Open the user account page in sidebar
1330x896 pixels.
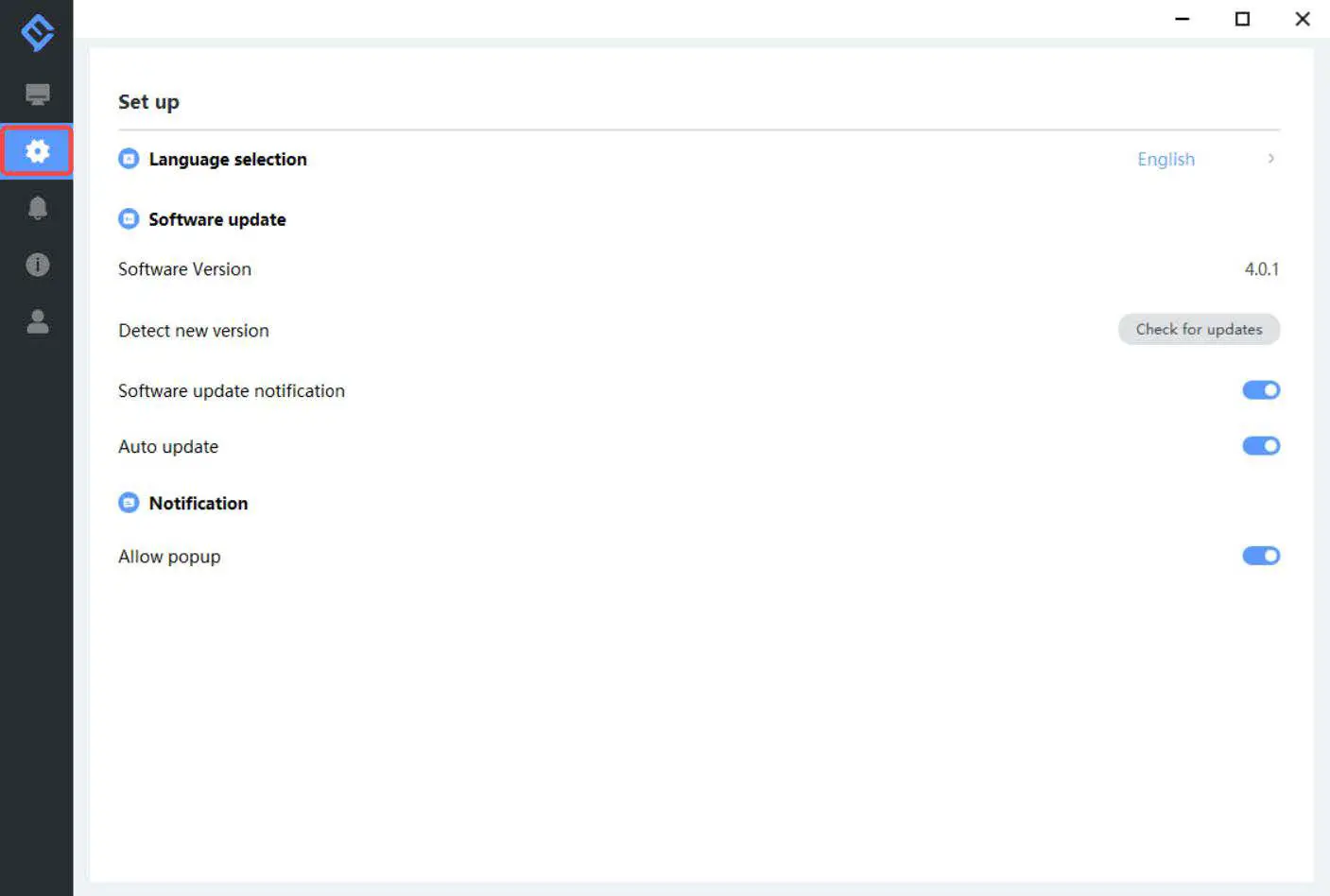pos(37,321)
